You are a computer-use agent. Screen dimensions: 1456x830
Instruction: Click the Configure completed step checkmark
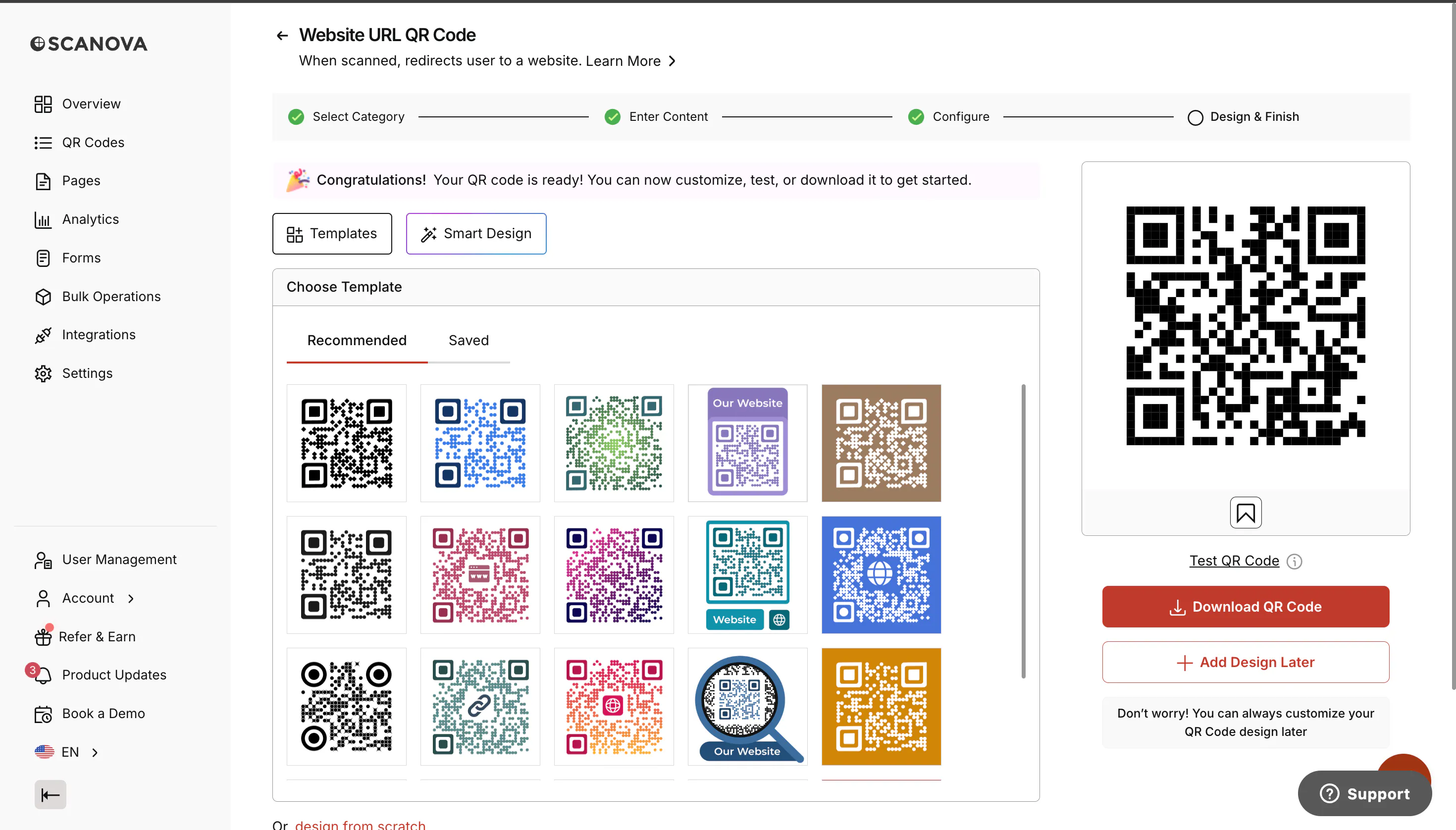tap(916, 117)
